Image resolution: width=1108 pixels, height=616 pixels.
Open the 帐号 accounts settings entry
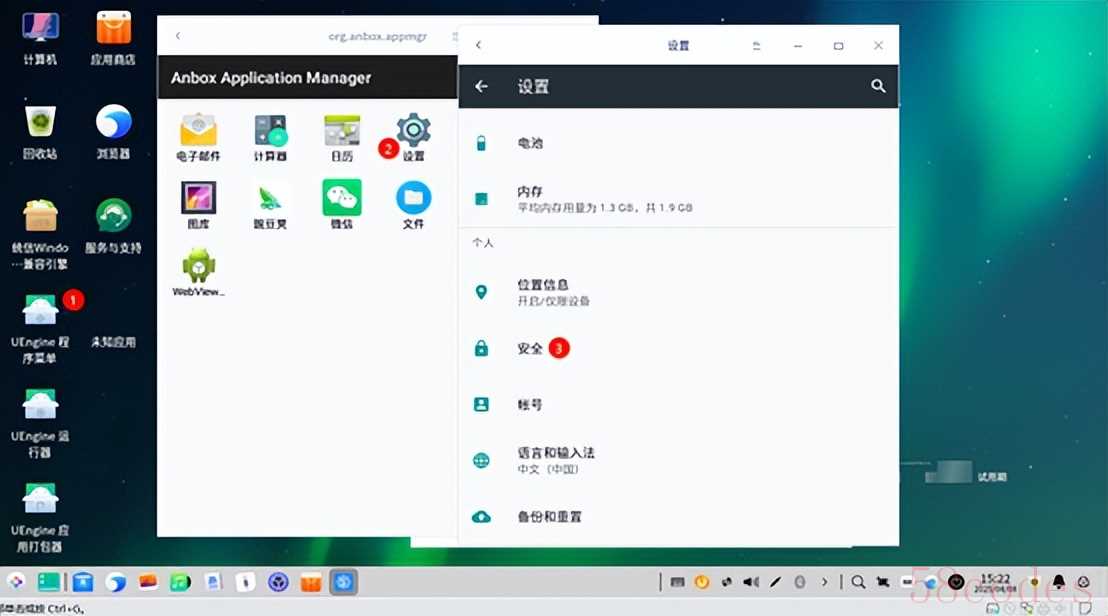(x=678, y=404)
